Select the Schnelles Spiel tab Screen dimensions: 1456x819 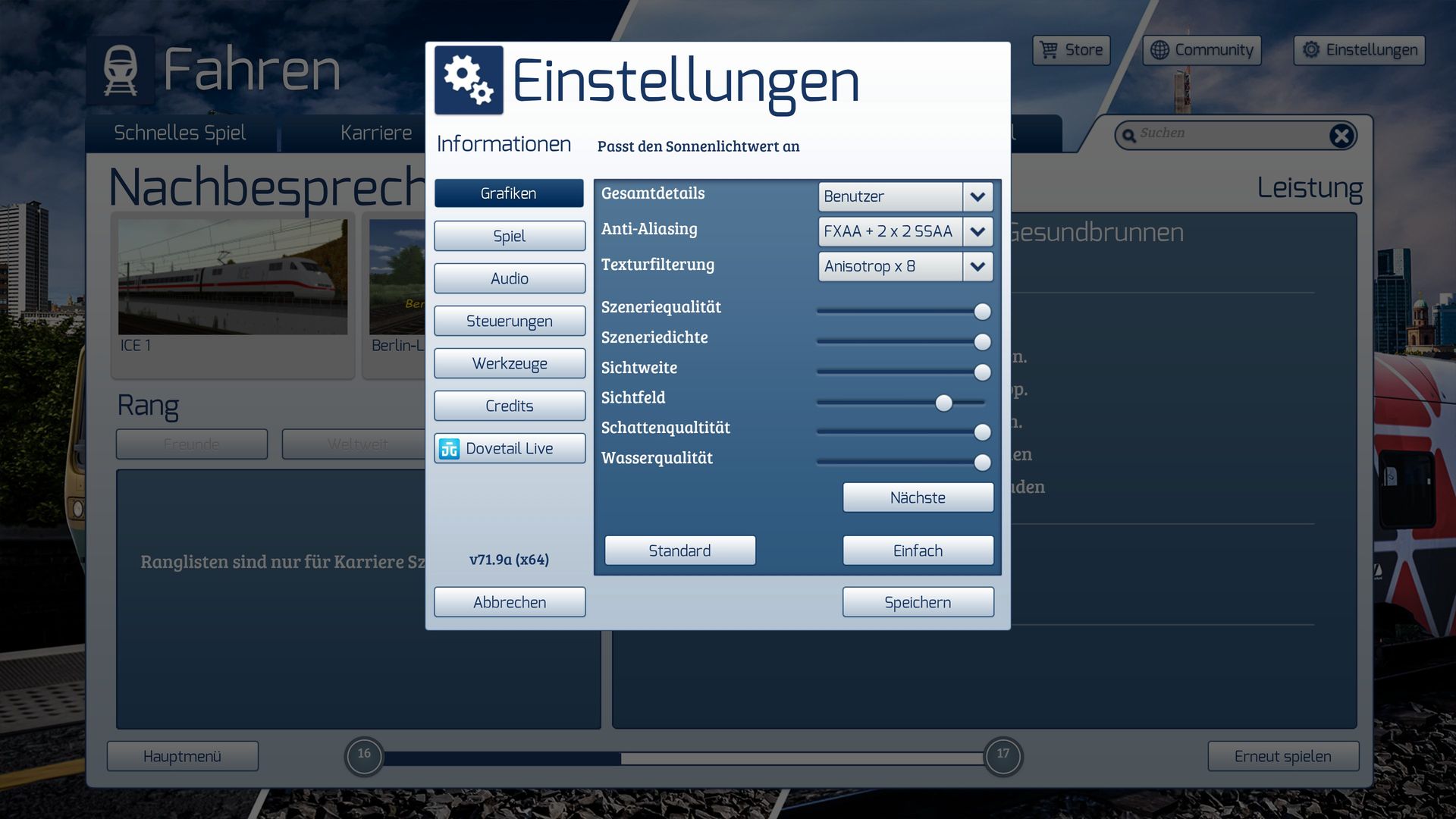pyautogui.click(x=180, y=133)
